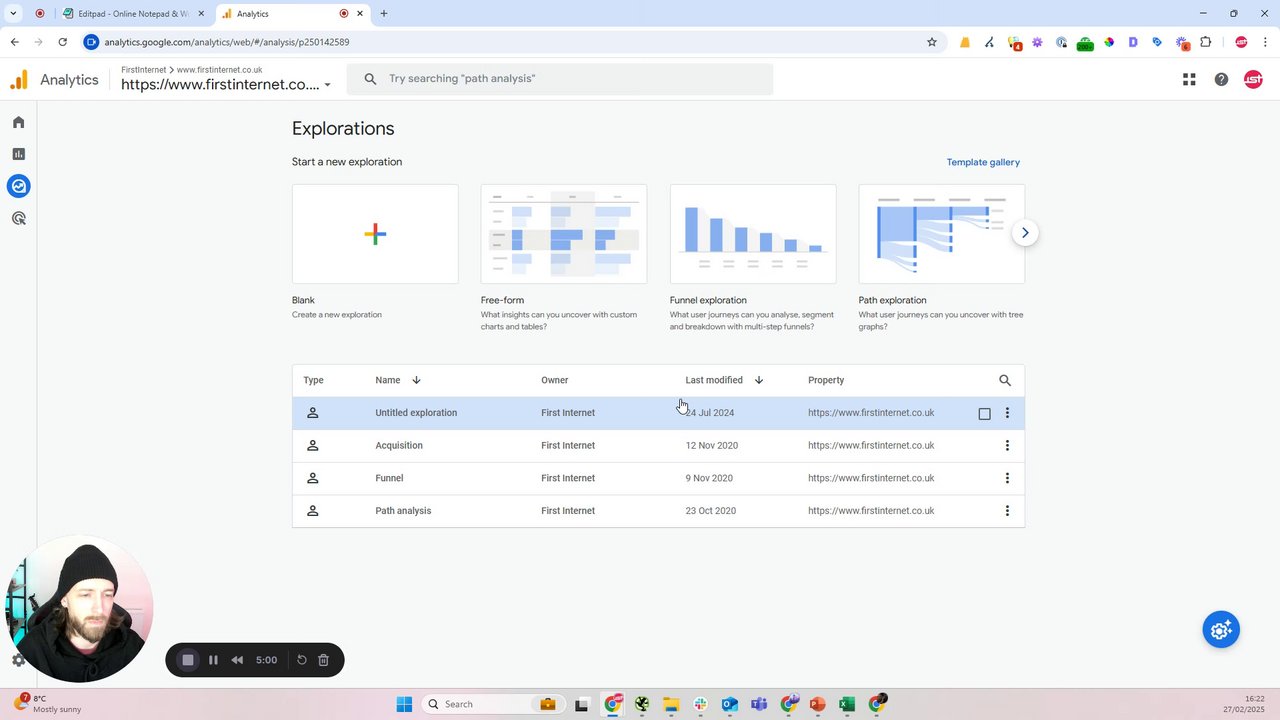1280x720 pixels.
Task: Click the Analytics search input field
Action: (x=560, y=79)
